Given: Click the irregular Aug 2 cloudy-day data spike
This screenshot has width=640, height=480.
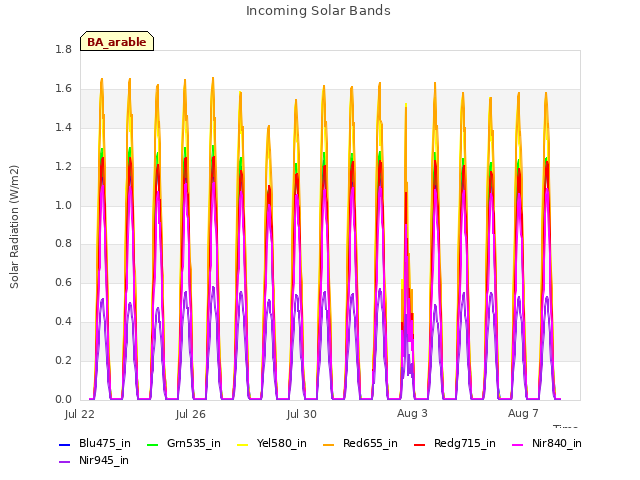Looking at the screenshot, I should coord(407,253).
